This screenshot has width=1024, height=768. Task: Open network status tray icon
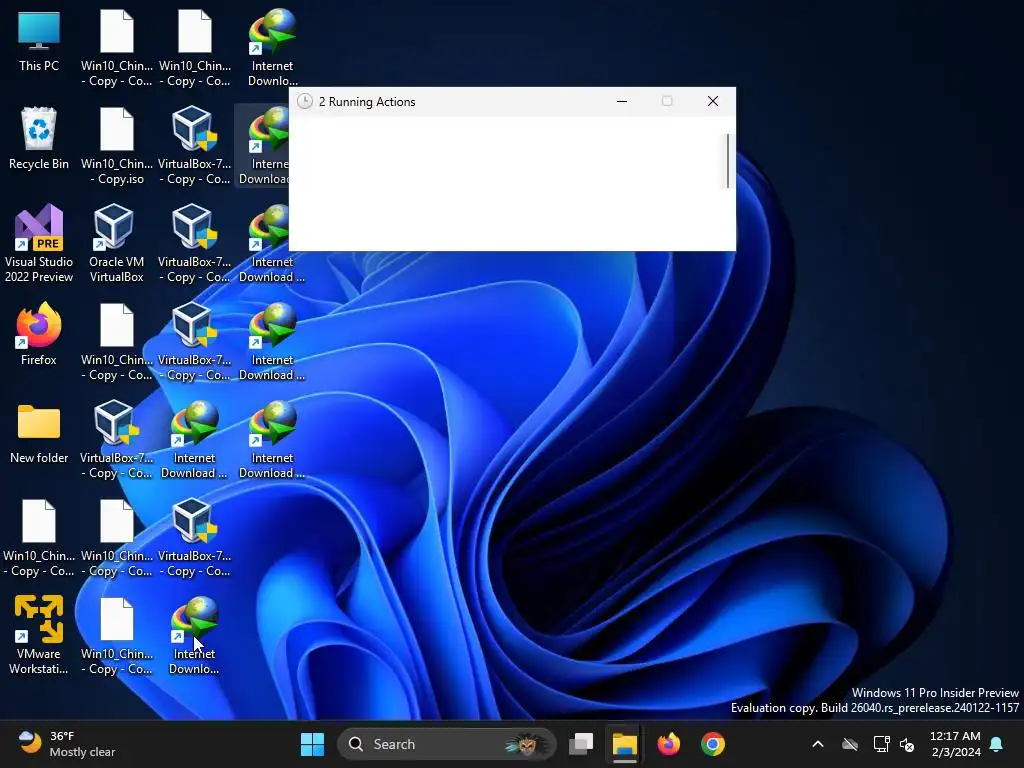pos(881,744)
